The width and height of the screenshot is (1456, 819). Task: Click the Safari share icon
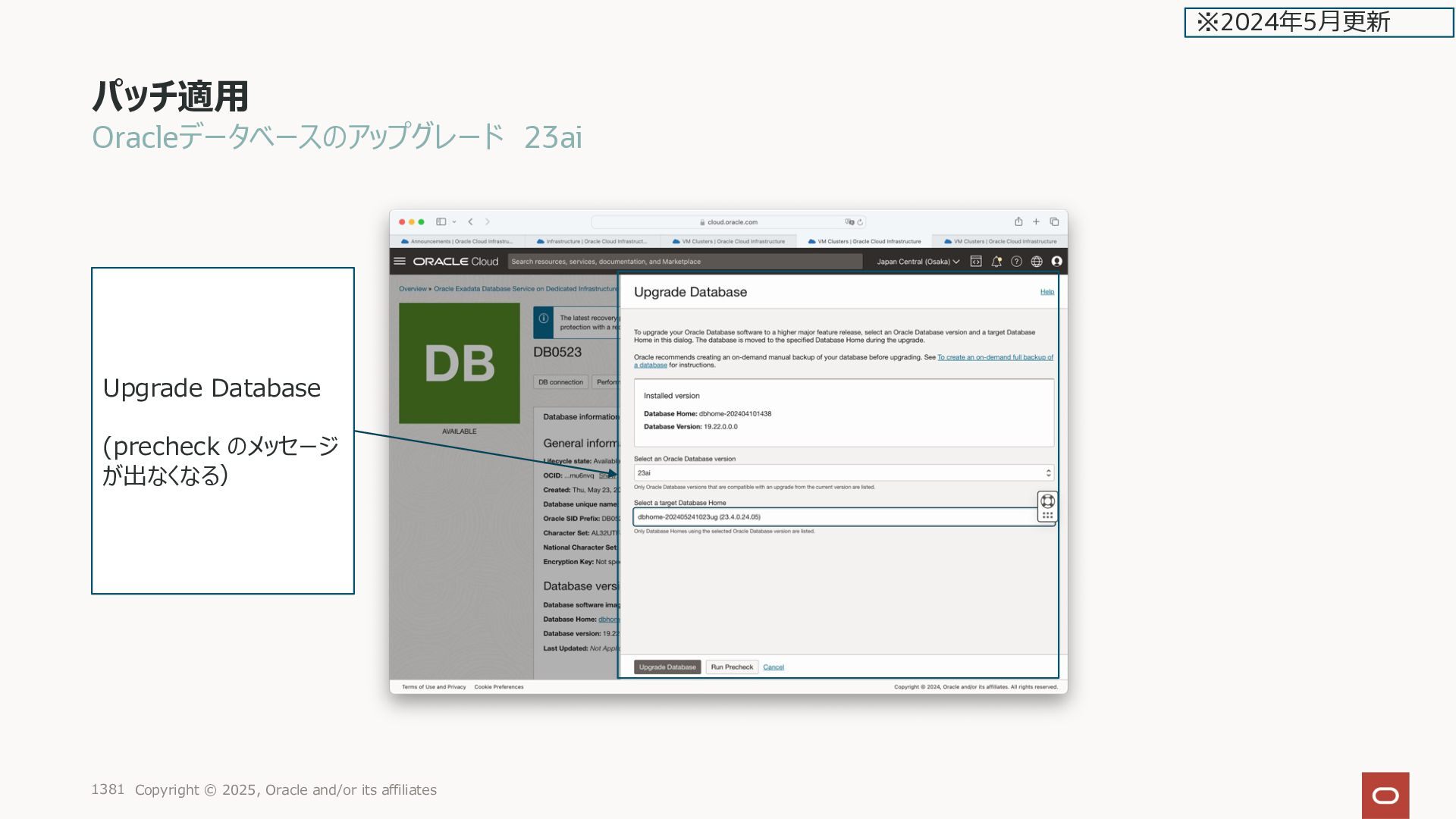pos(1018,221)
